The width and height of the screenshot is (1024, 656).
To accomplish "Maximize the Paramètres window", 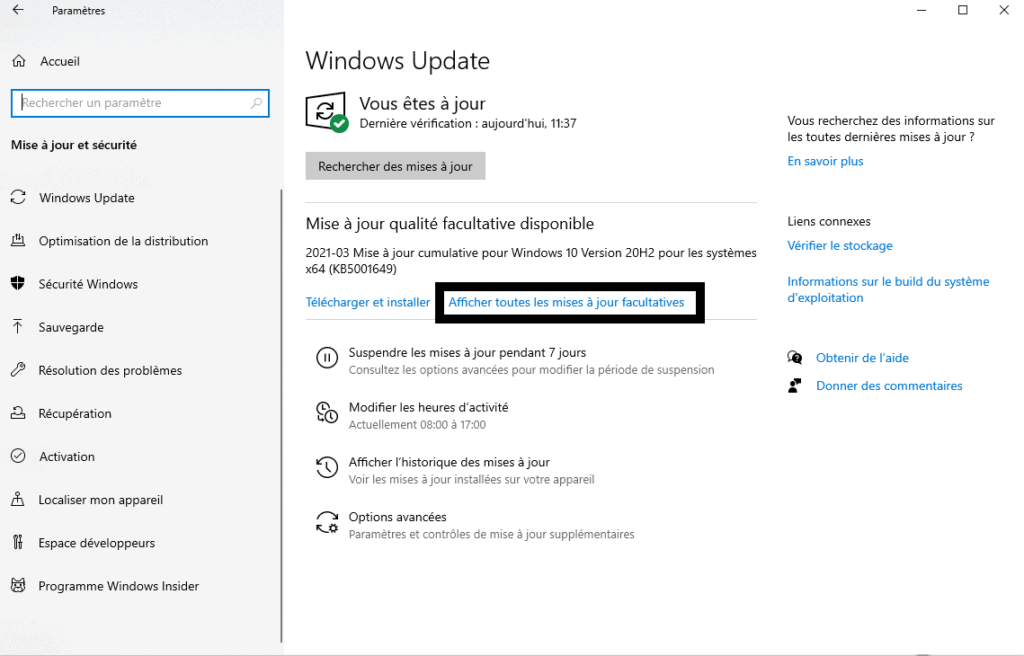I will click(x=963, y=10).
